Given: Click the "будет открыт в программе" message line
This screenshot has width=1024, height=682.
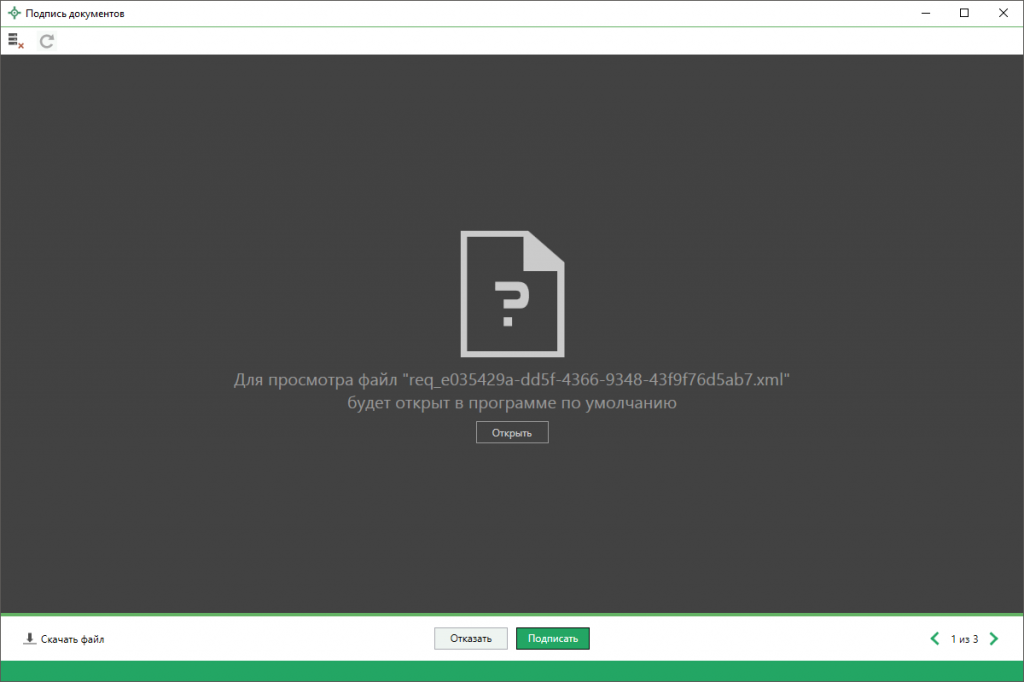Looking at the screenshot, I should point(512,404).
